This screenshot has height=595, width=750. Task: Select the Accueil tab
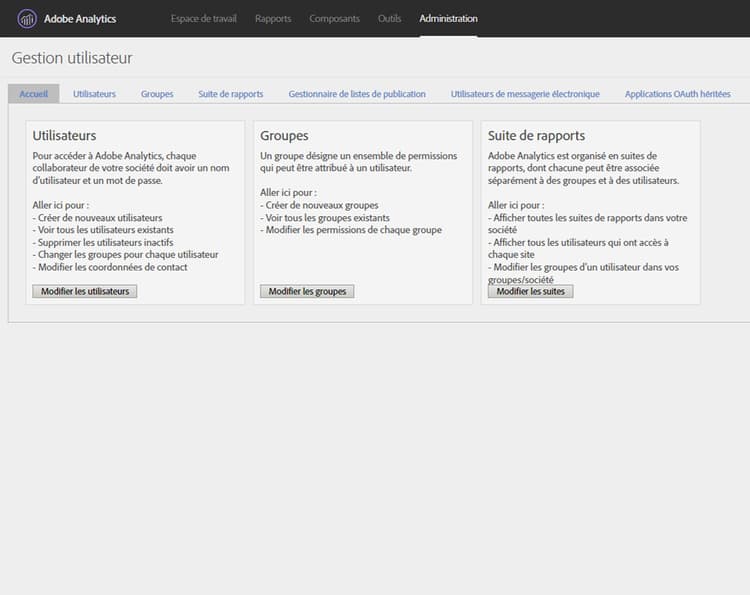[33, 94]
